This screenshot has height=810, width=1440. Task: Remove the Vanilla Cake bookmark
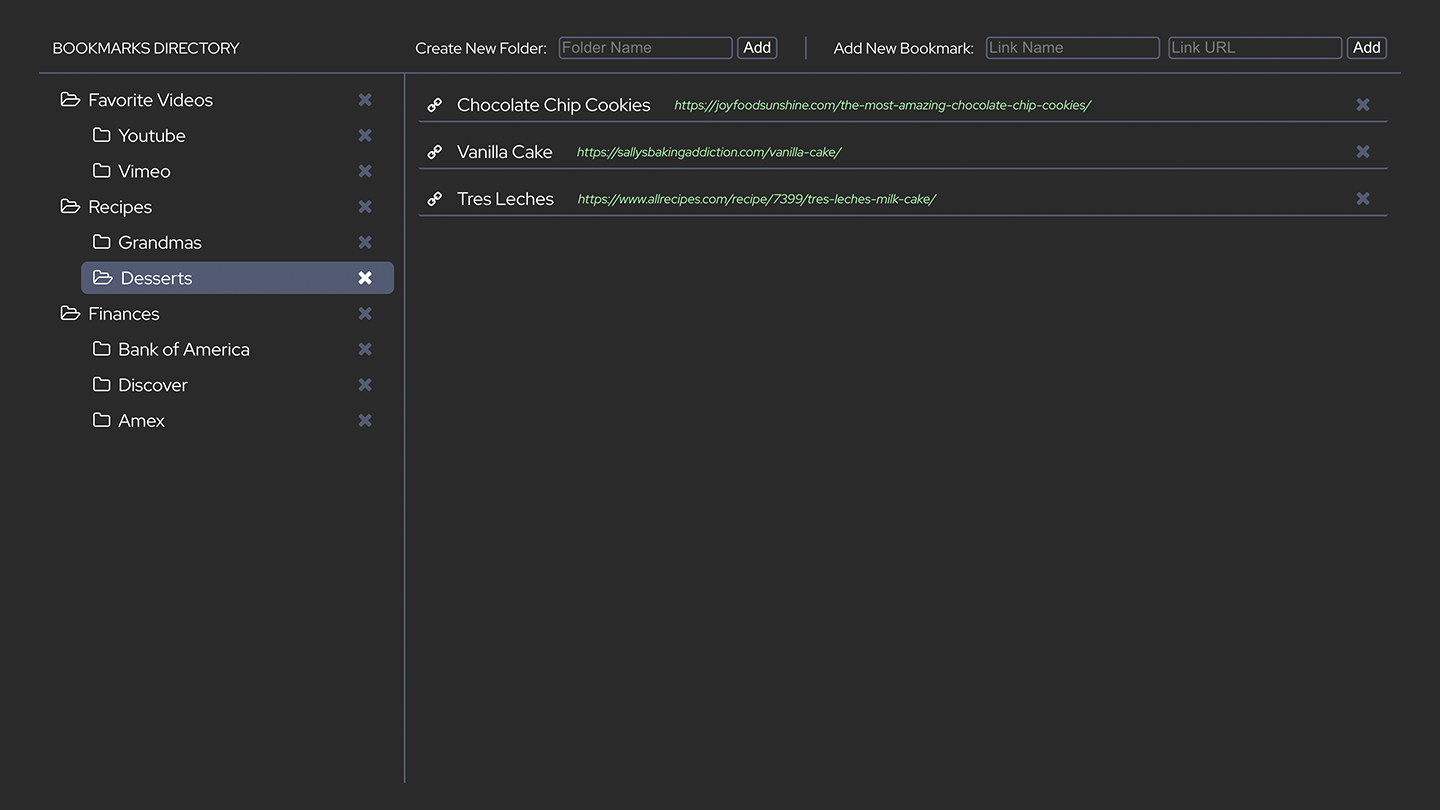click(1363, 152)
